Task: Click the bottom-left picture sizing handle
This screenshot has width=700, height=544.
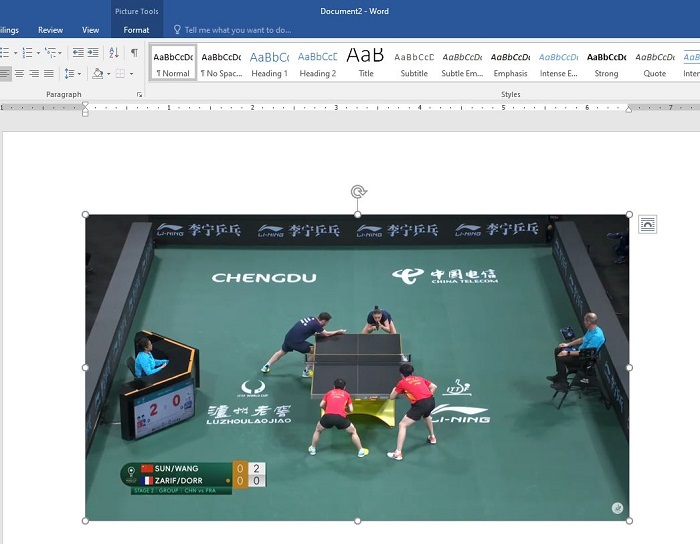Action: tap(85, 521)
